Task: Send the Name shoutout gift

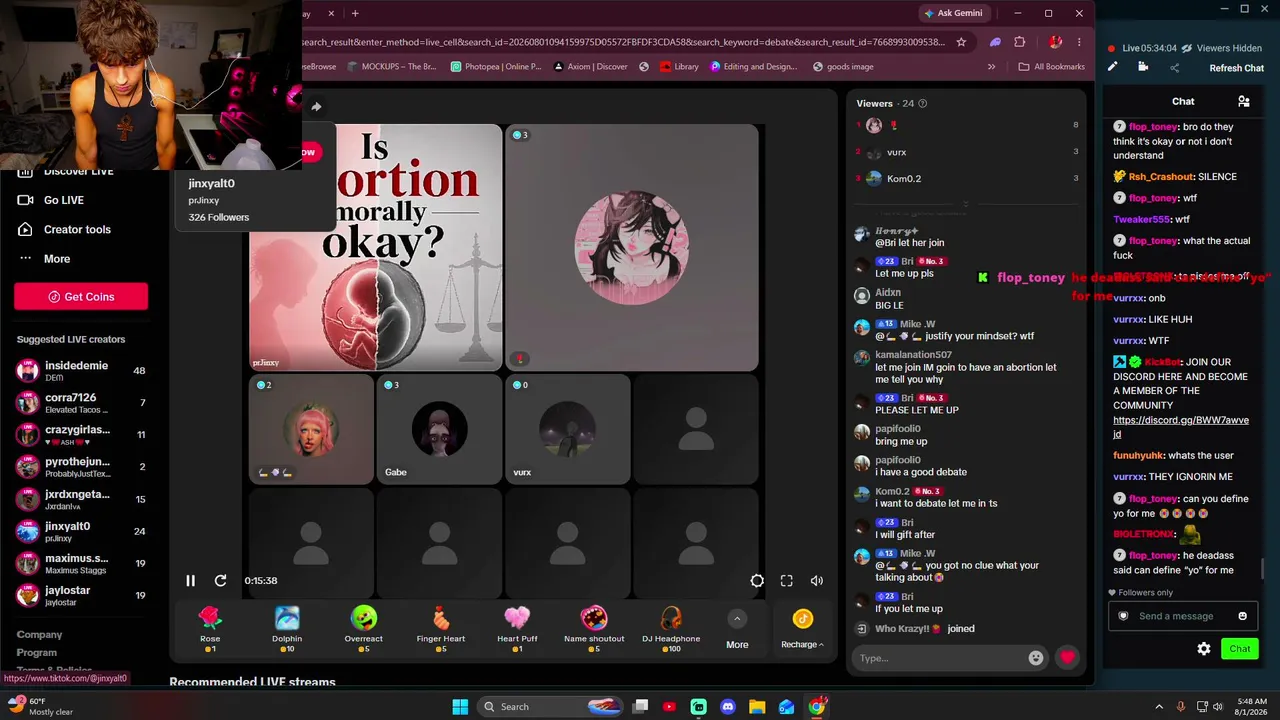Action: pos(594,629)
